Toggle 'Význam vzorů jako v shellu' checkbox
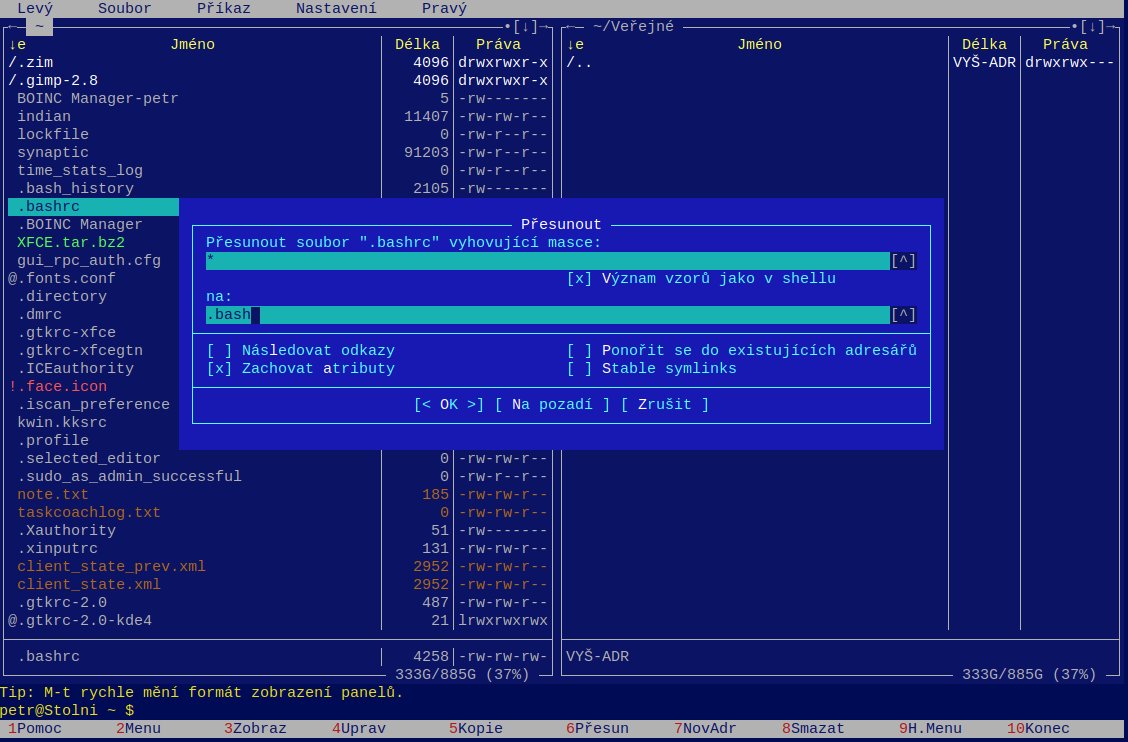 pyautogui.click(x=580, y=279)
